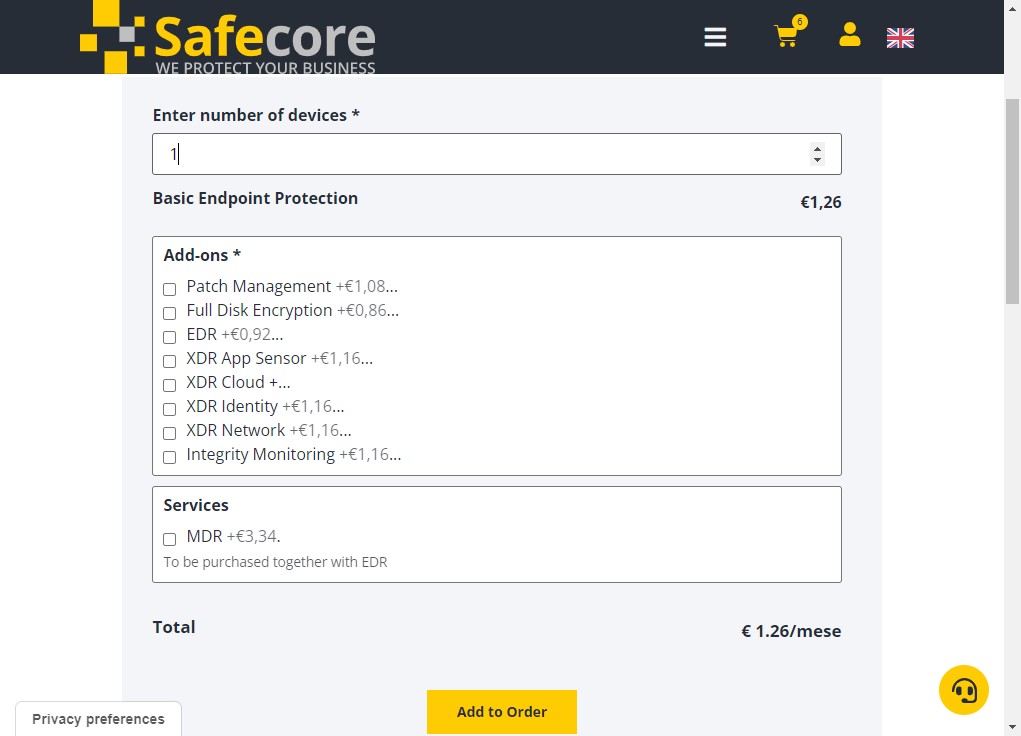Click the scrollbar down arrow
The image size is (1021, 736).
1012,727
